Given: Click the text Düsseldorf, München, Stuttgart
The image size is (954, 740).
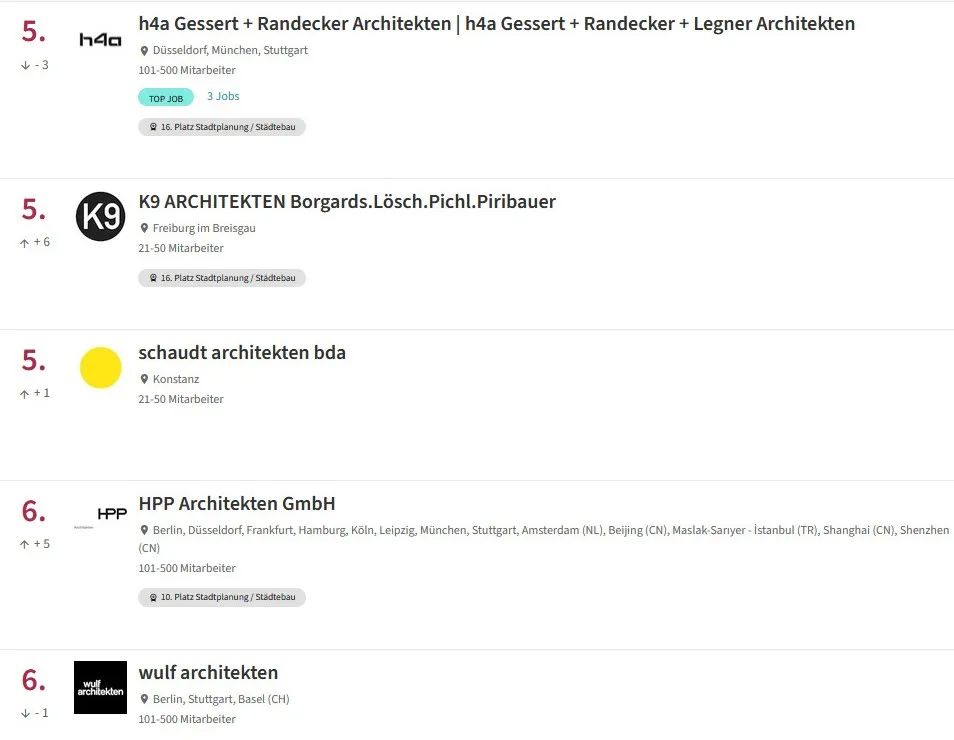Looking at the screenshot, I should click(230, 51).
